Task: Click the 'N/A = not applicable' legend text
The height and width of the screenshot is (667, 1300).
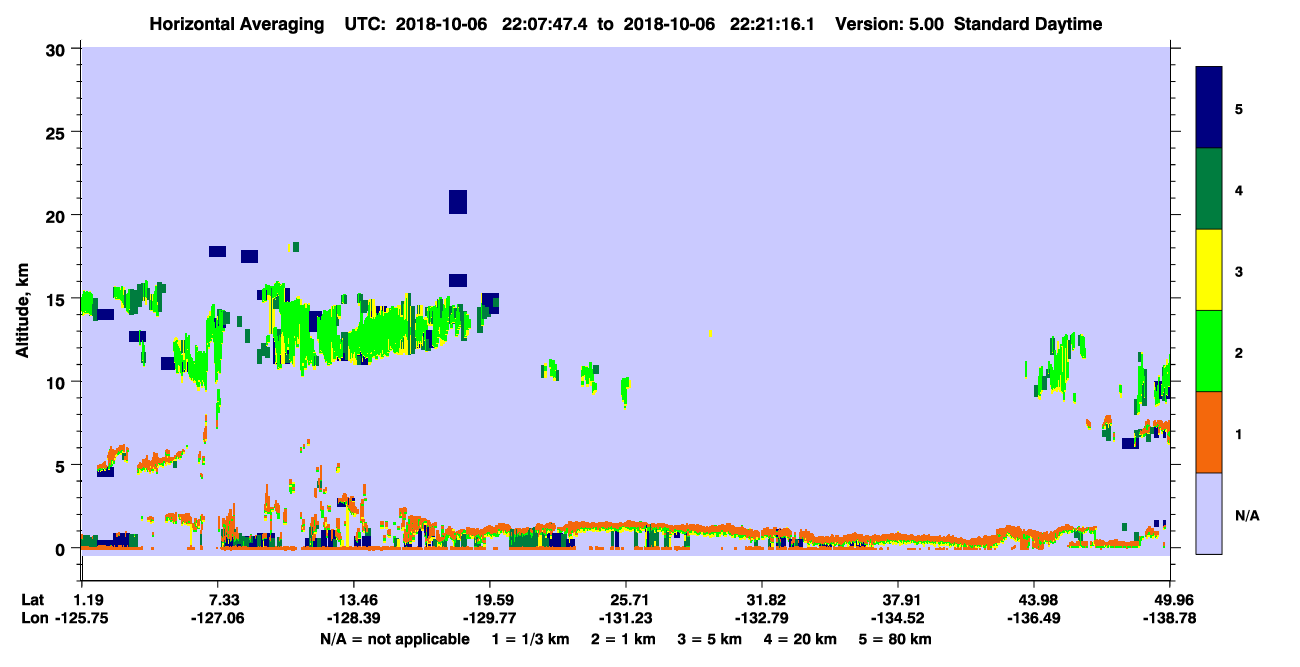Action: click(395, 639)
